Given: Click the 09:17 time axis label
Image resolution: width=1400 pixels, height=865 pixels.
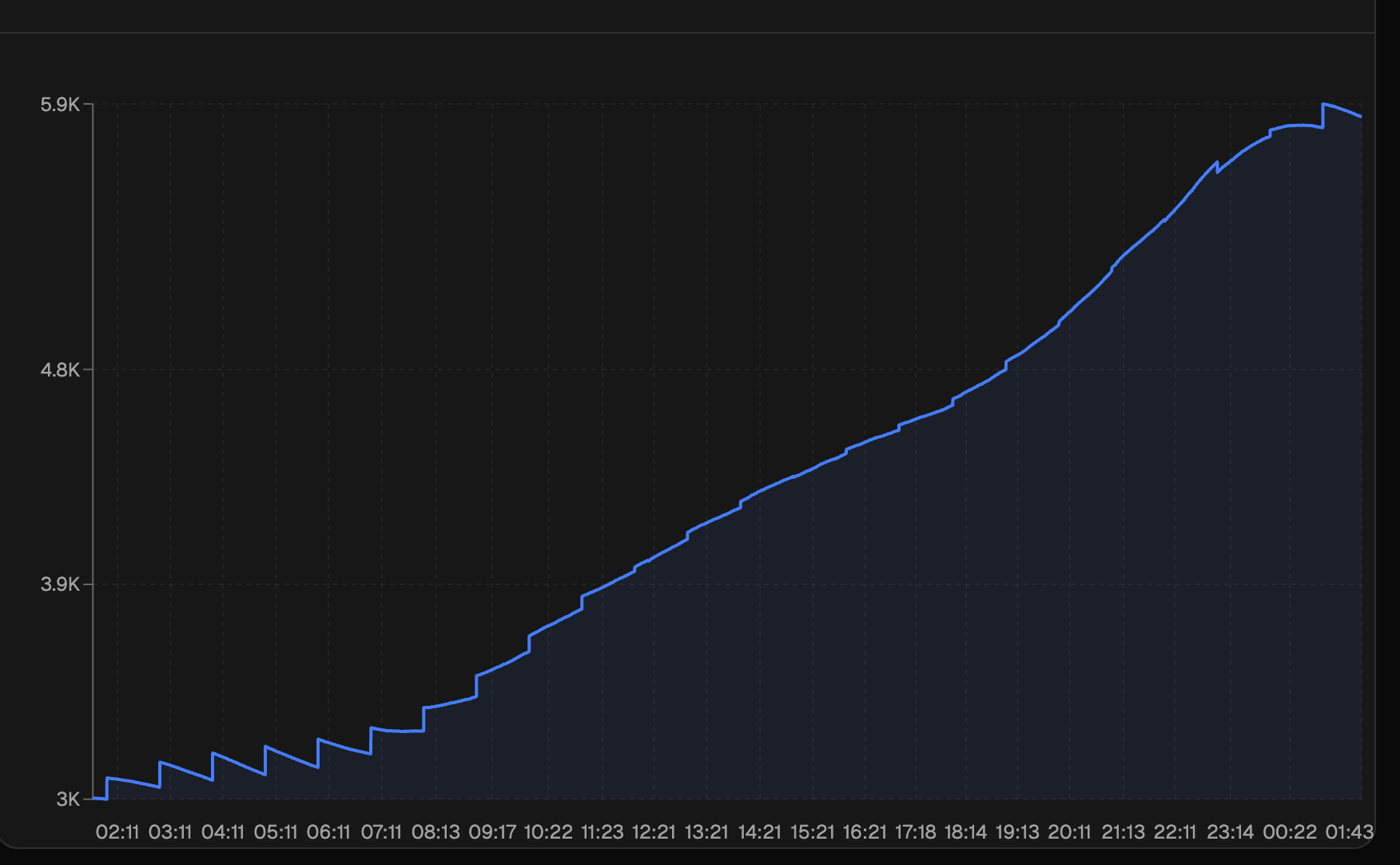Looking at the screenshot, I should coord(492,832).
